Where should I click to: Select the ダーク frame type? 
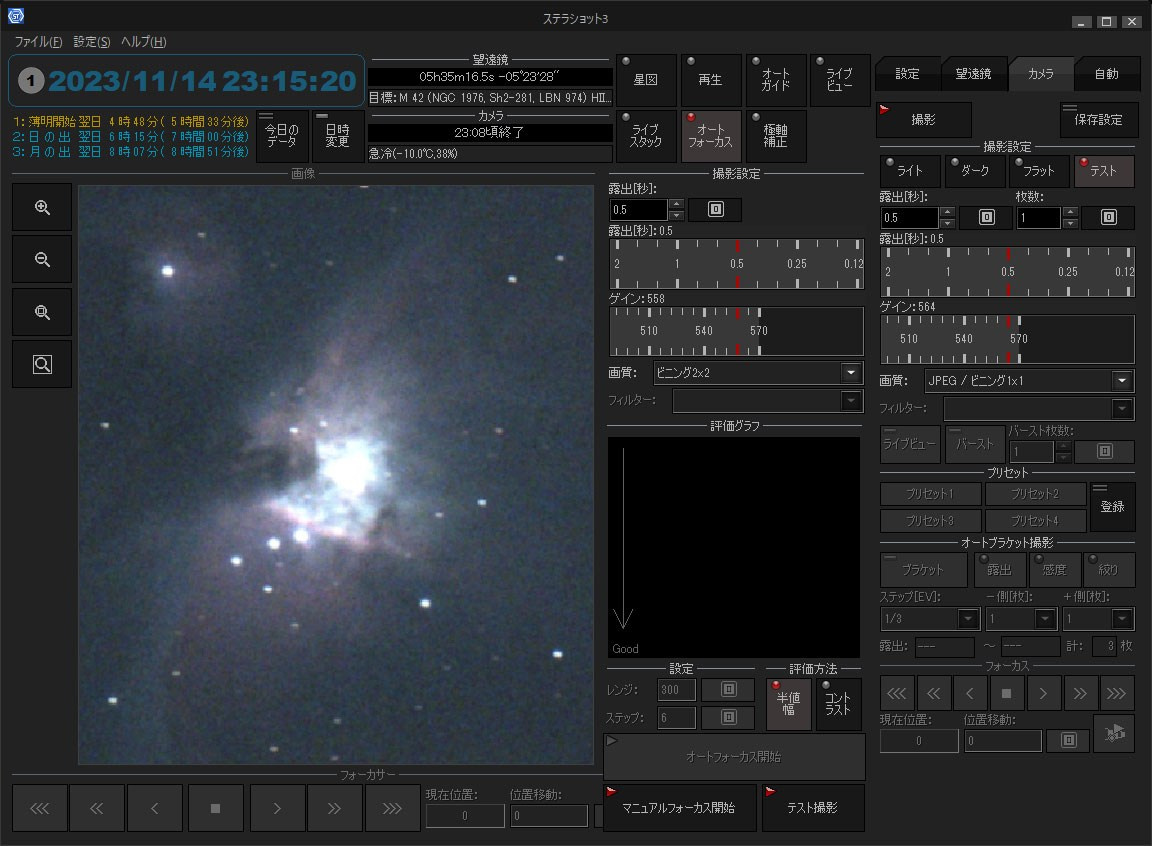click(974, 171)
